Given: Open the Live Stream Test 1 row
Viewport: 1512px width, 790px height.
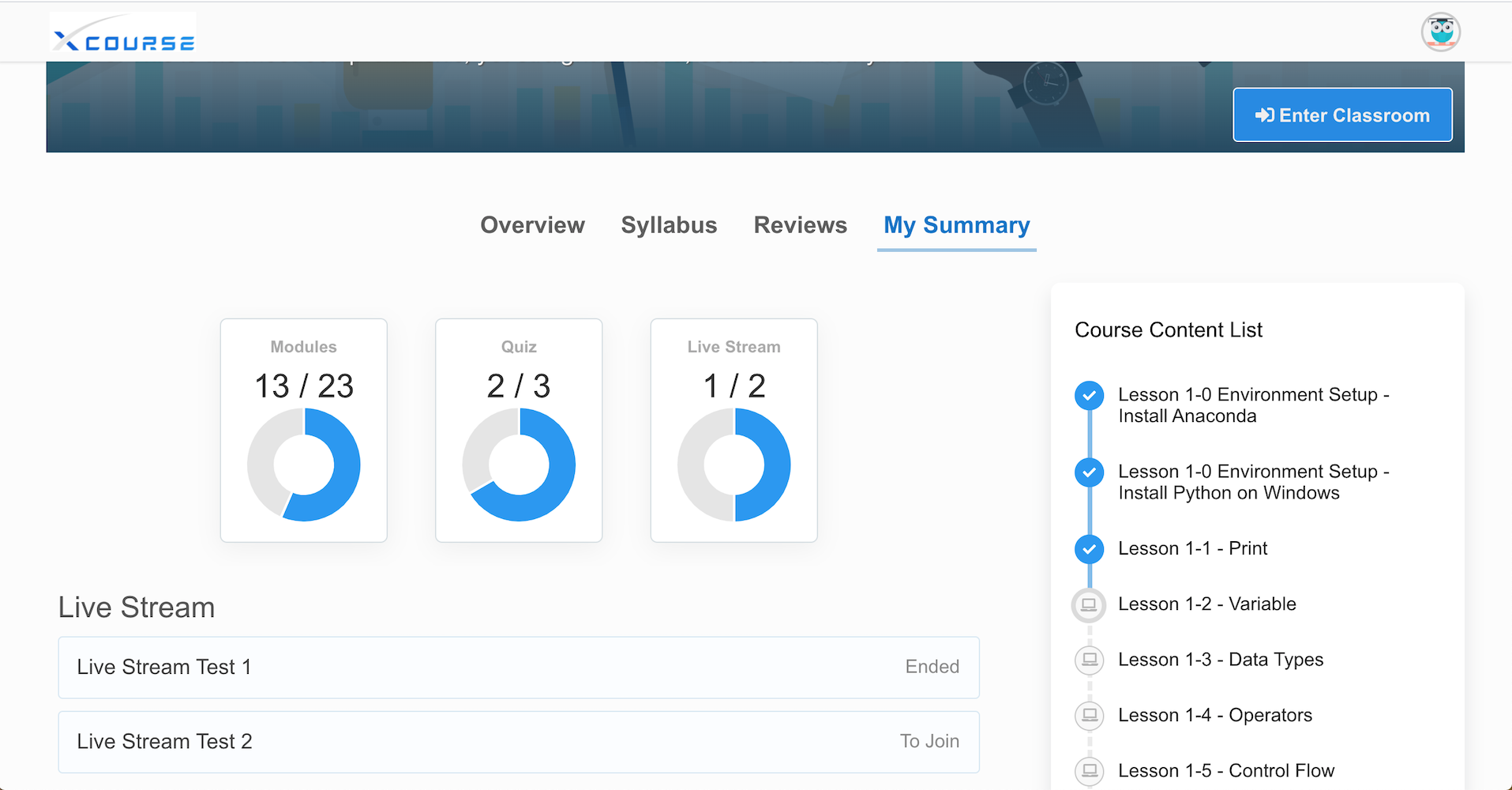Looking at the screenshot, I should [519, 668].
